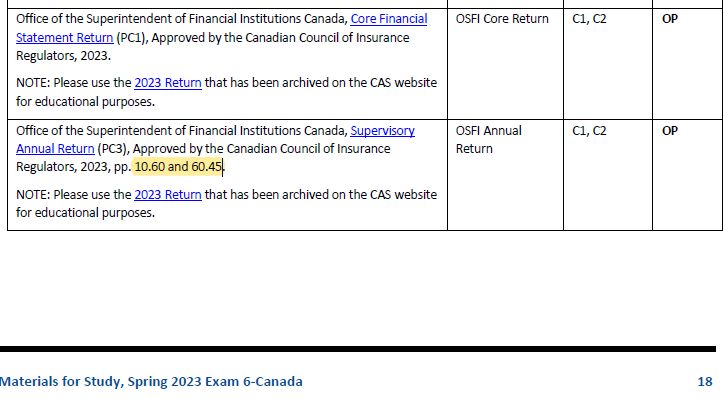The width and height of the screenshot is (723, 399).
Task: Click the thick black footer divider line
Action: pos(358,349)
